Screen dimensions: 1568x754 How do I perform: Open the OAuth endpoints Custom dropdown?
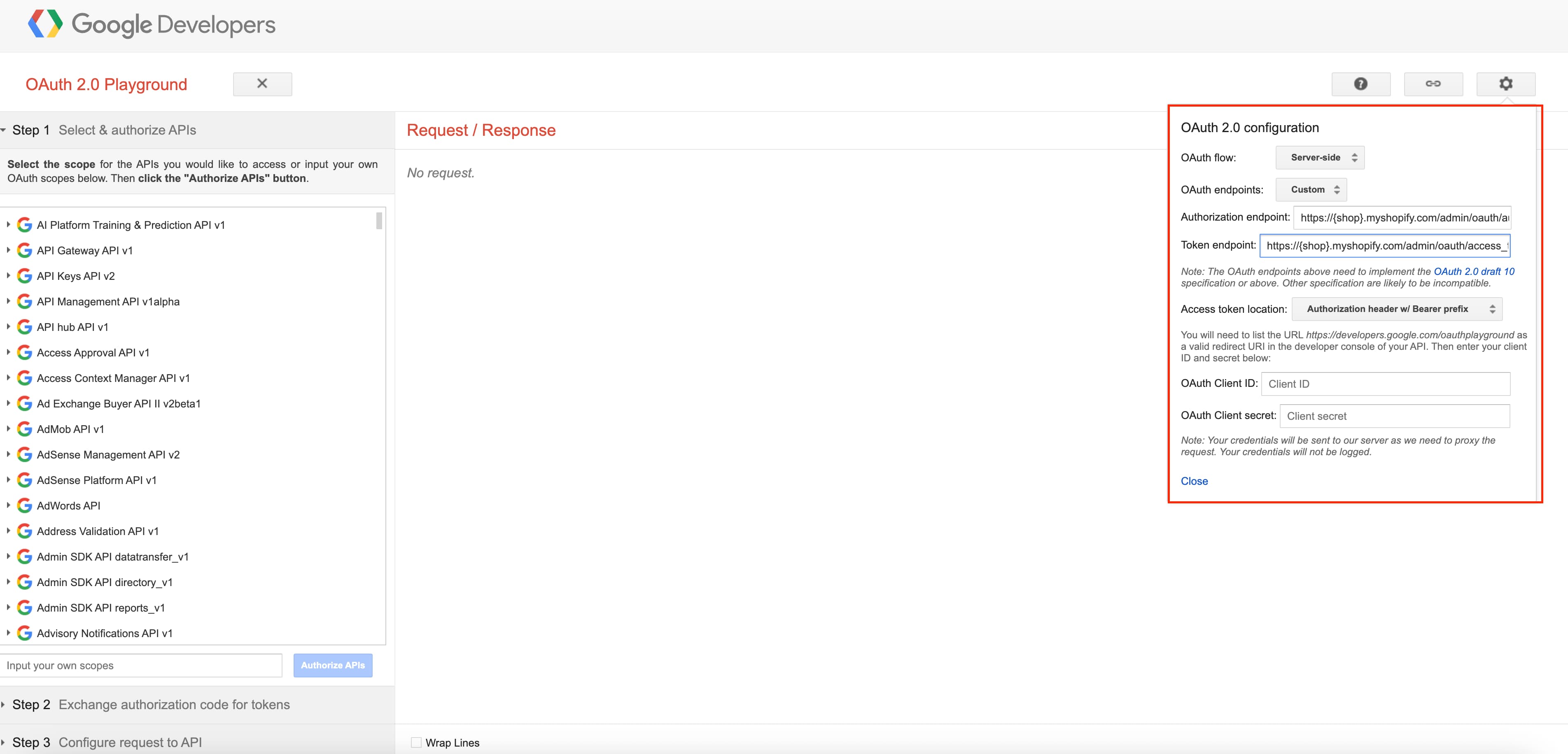click(1311, 190)
